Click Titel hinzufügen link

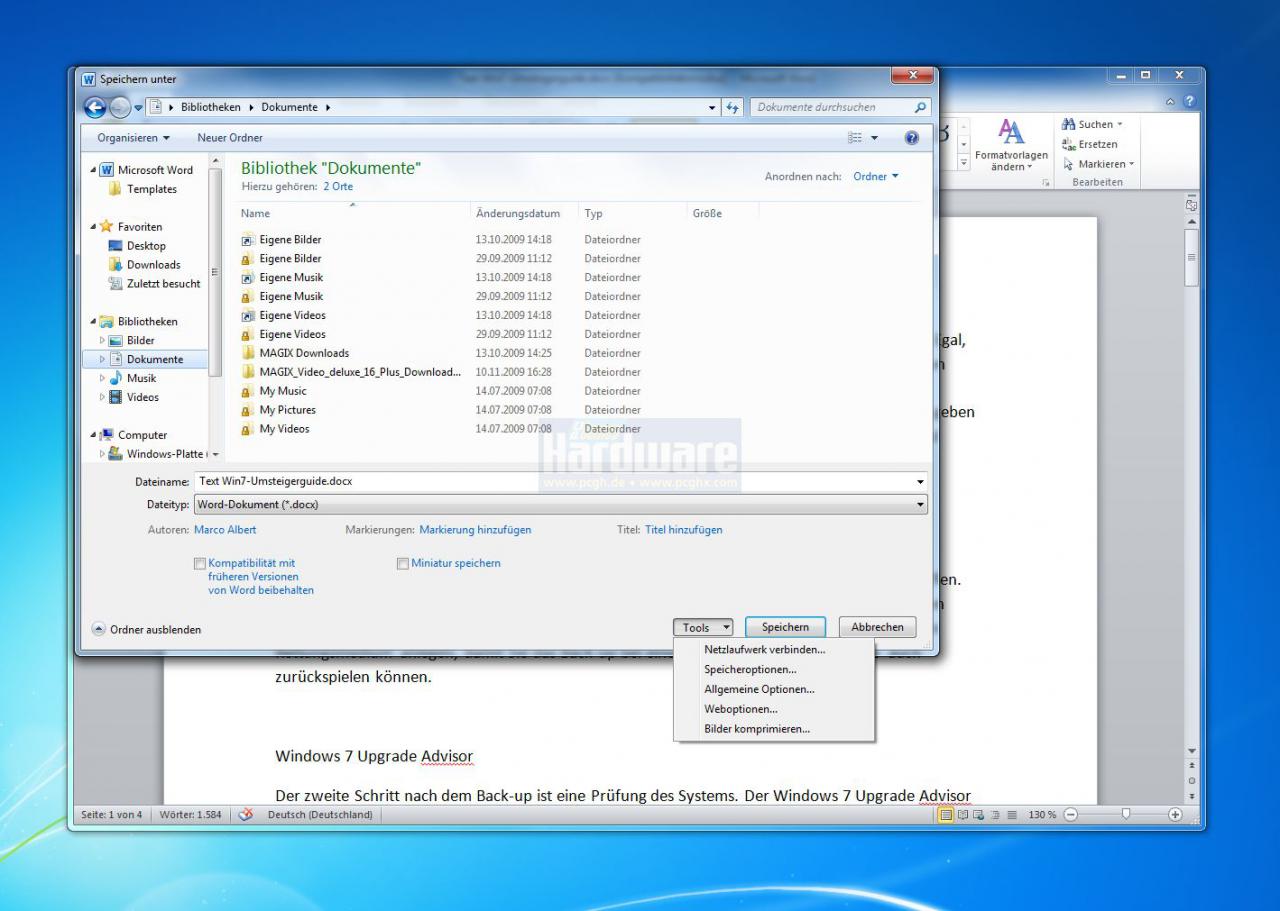click(x=683, y=530)
